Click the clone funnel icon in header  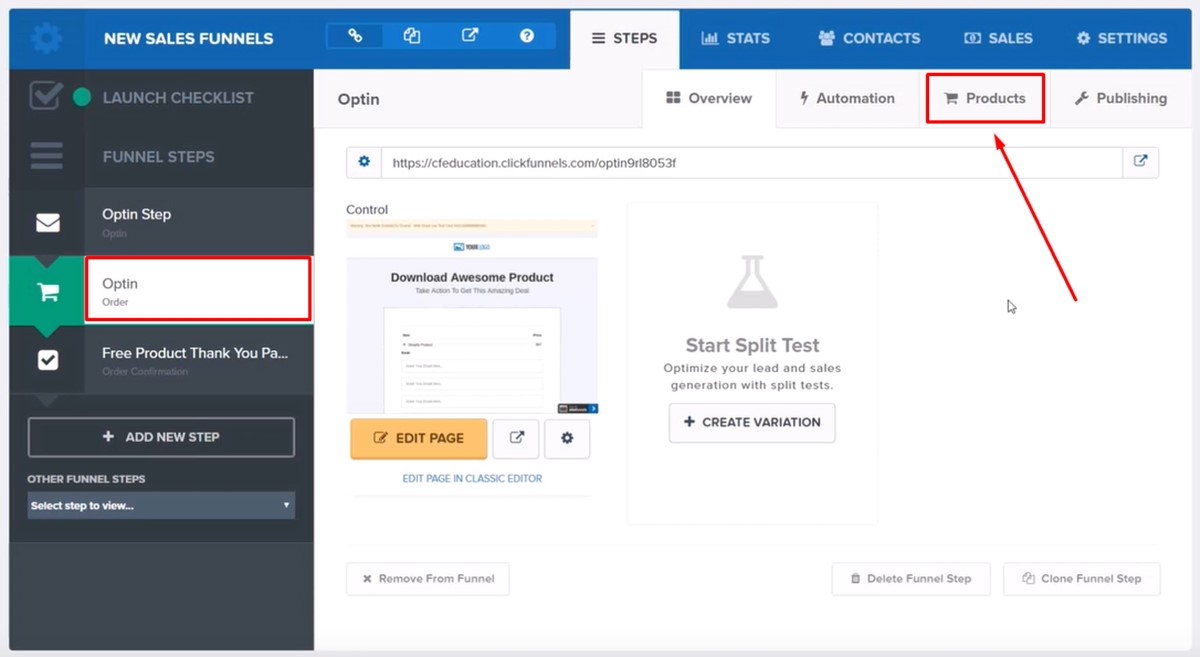point(412,36)
